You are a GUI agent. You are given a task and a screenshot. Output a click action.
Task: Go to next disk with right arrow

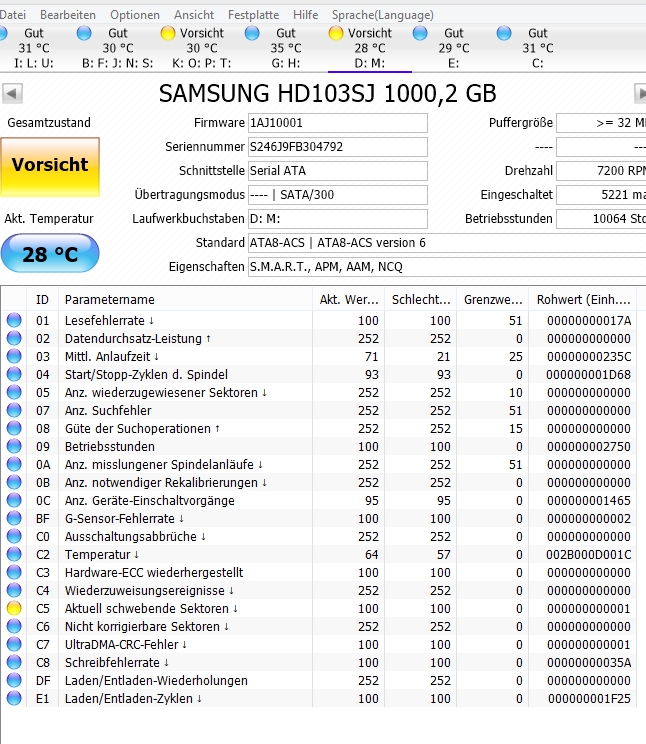tap(640, 93)
